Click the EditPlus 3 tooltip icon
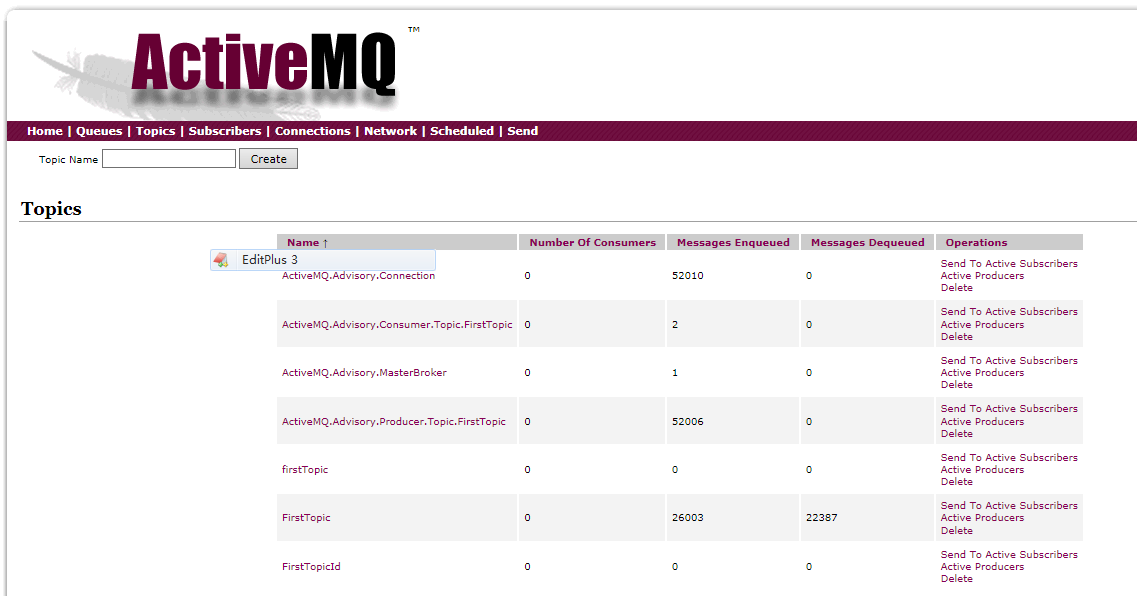This screenshot has width=1137, height=596. [x=221, y=260]
